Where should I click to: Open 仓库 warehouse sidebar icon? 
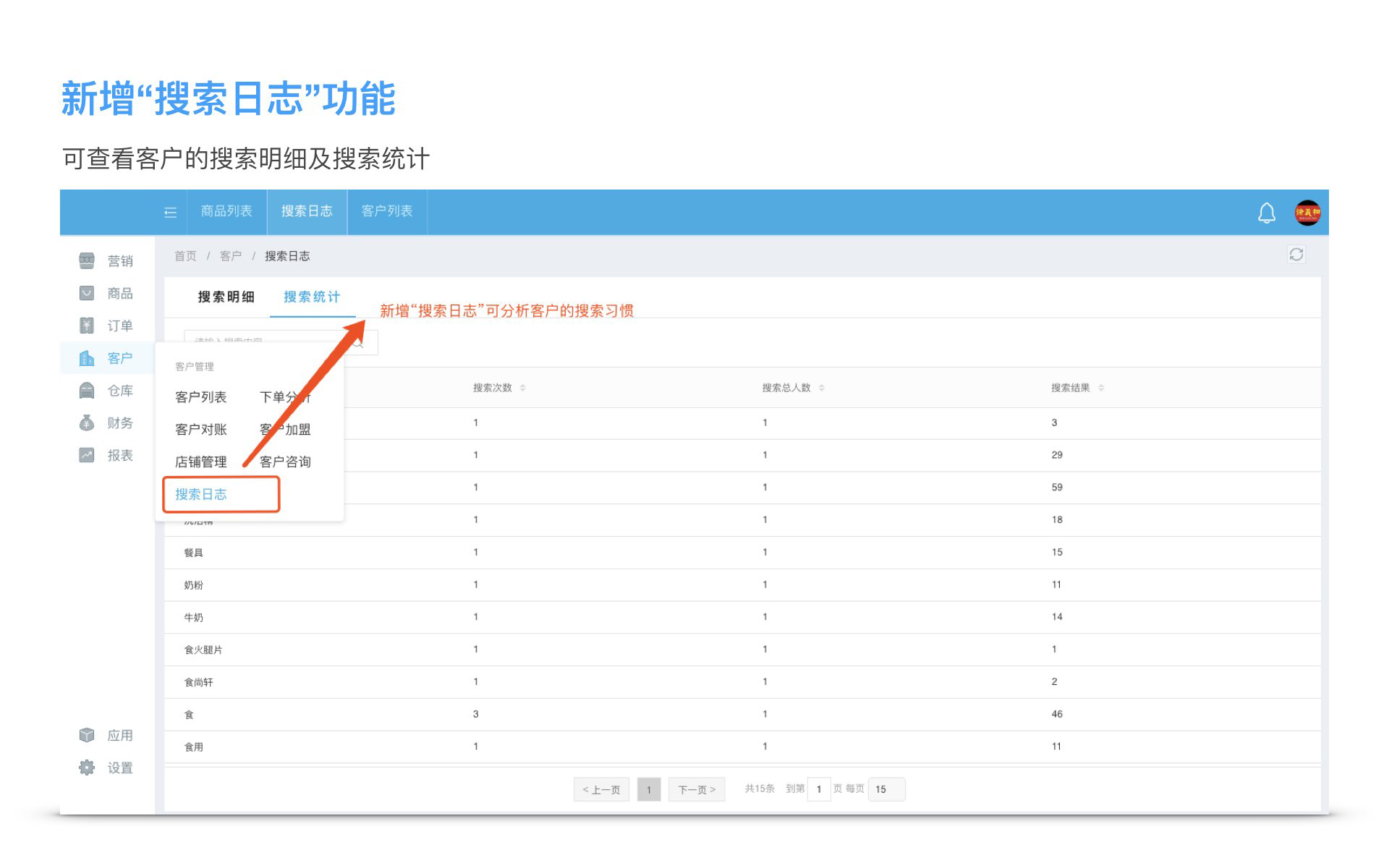point(87,391)
